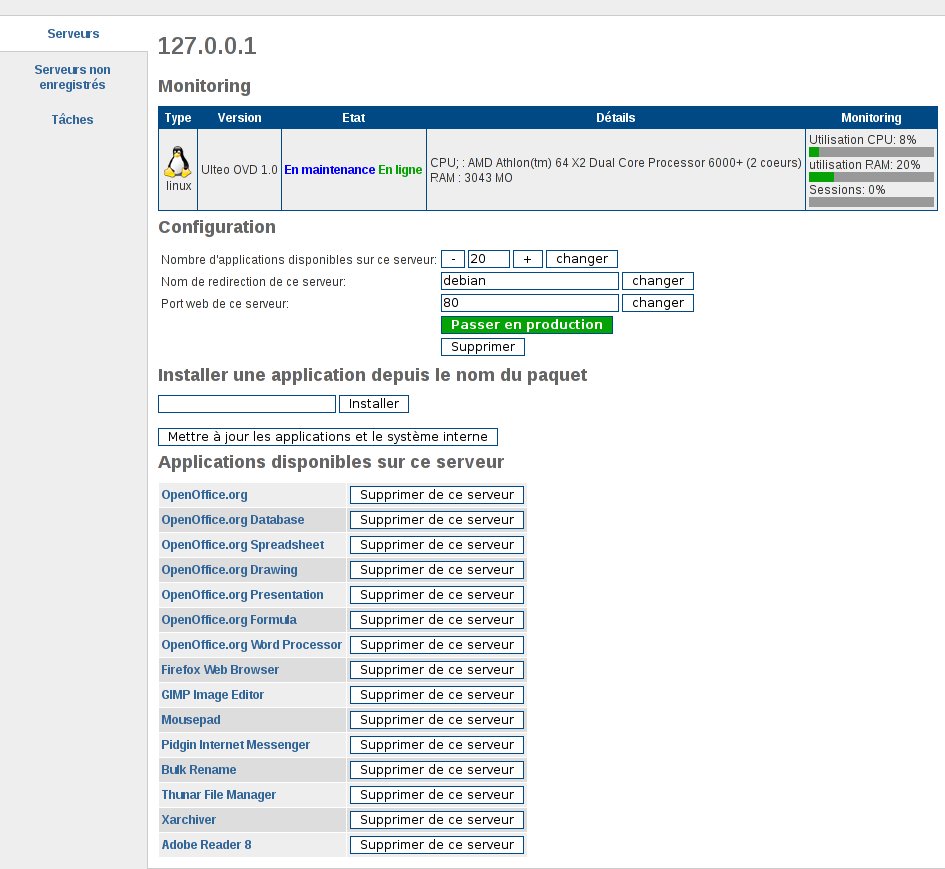
Task: Remove OpenOffice.org Database from server
Action: tap(437, 519)
